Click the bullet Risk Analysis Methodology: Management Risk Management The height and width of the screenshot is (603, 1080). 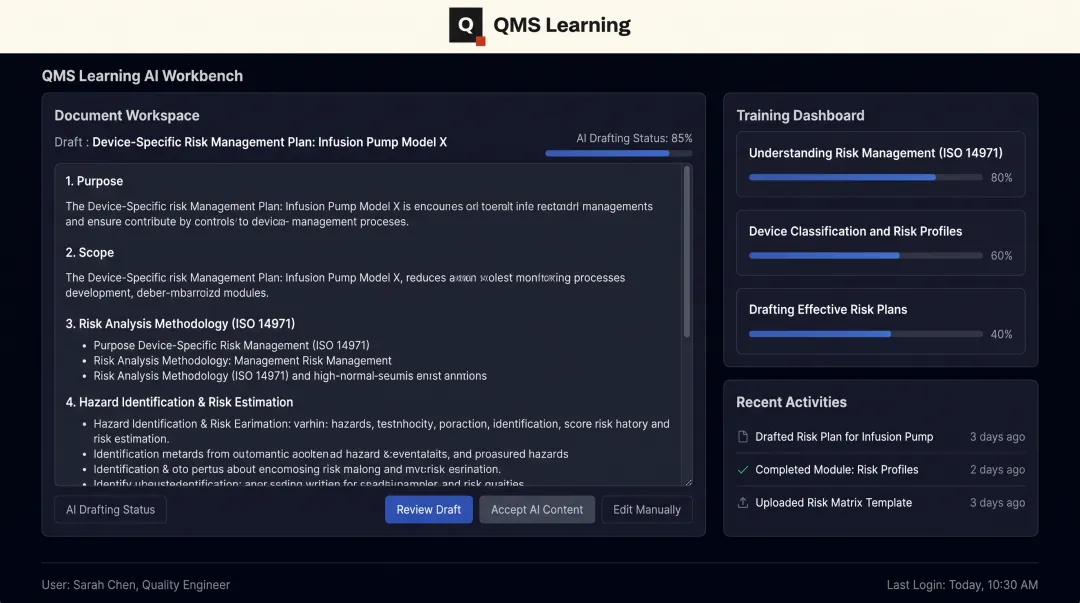click(242, 360)
